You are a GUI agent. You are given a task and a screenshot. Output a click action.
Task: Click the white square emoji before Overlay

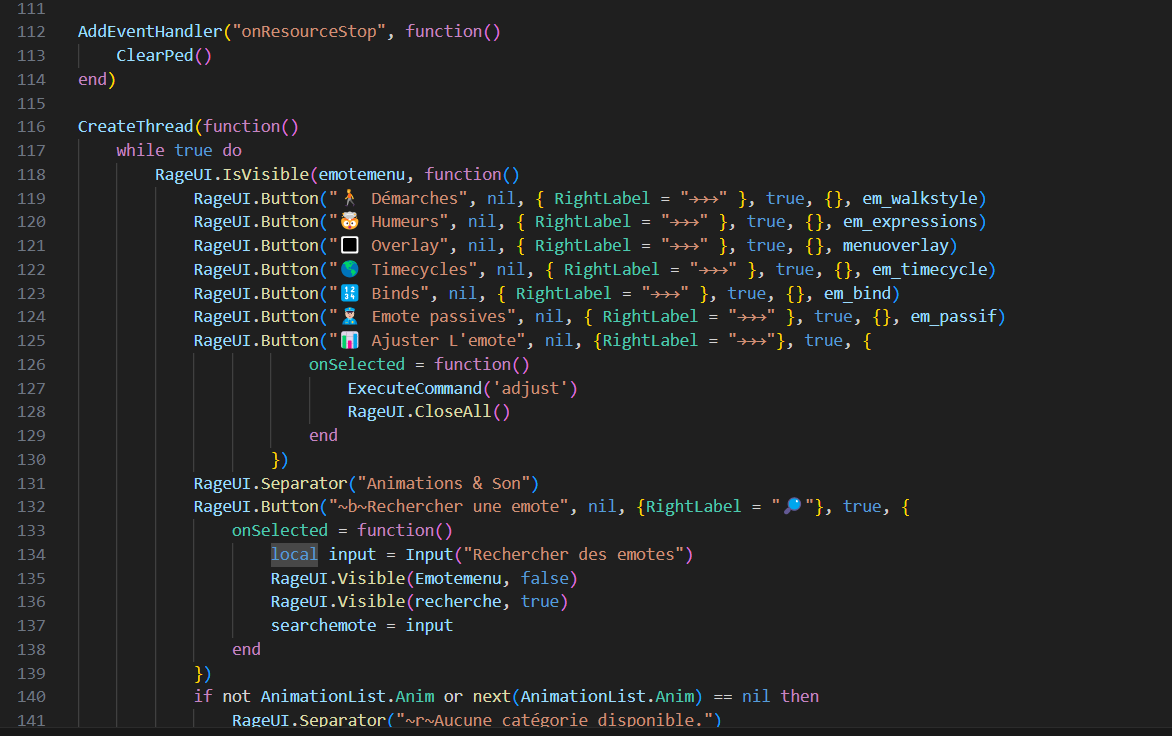coord(349,246)
